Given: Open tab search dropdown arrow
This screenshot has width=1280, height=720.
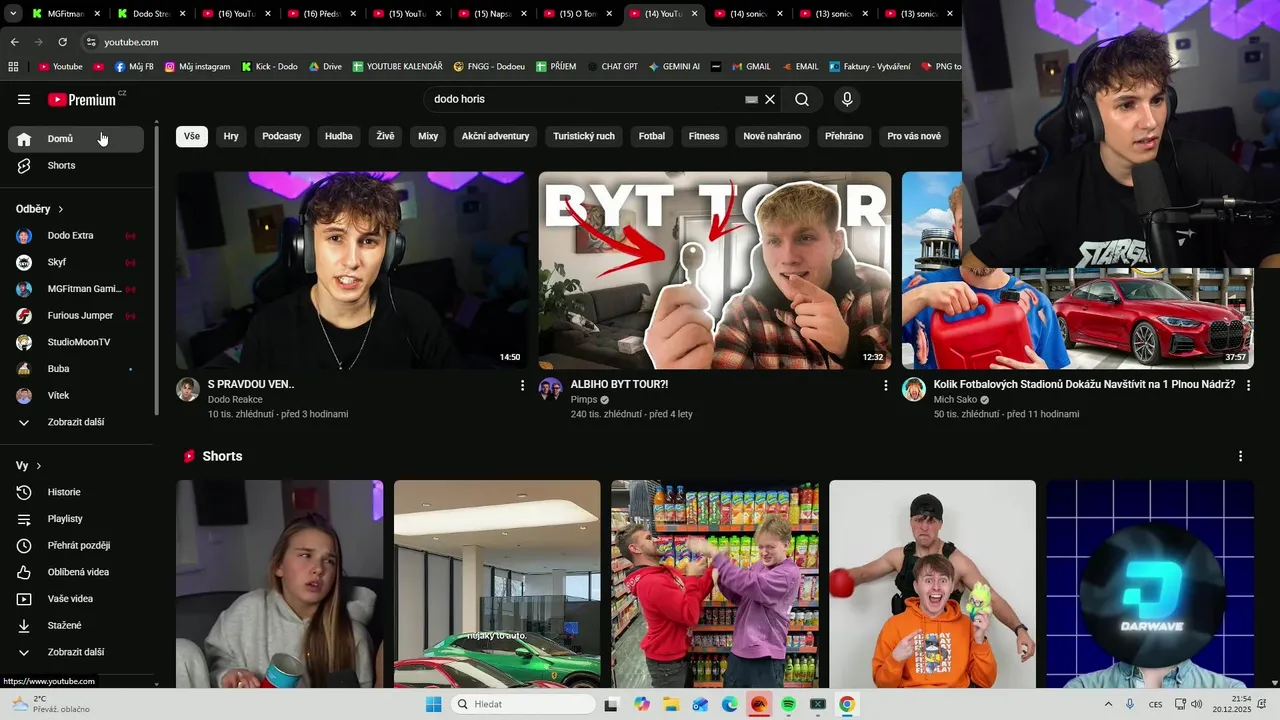Looking at the screenshot, I should [14, 14].
